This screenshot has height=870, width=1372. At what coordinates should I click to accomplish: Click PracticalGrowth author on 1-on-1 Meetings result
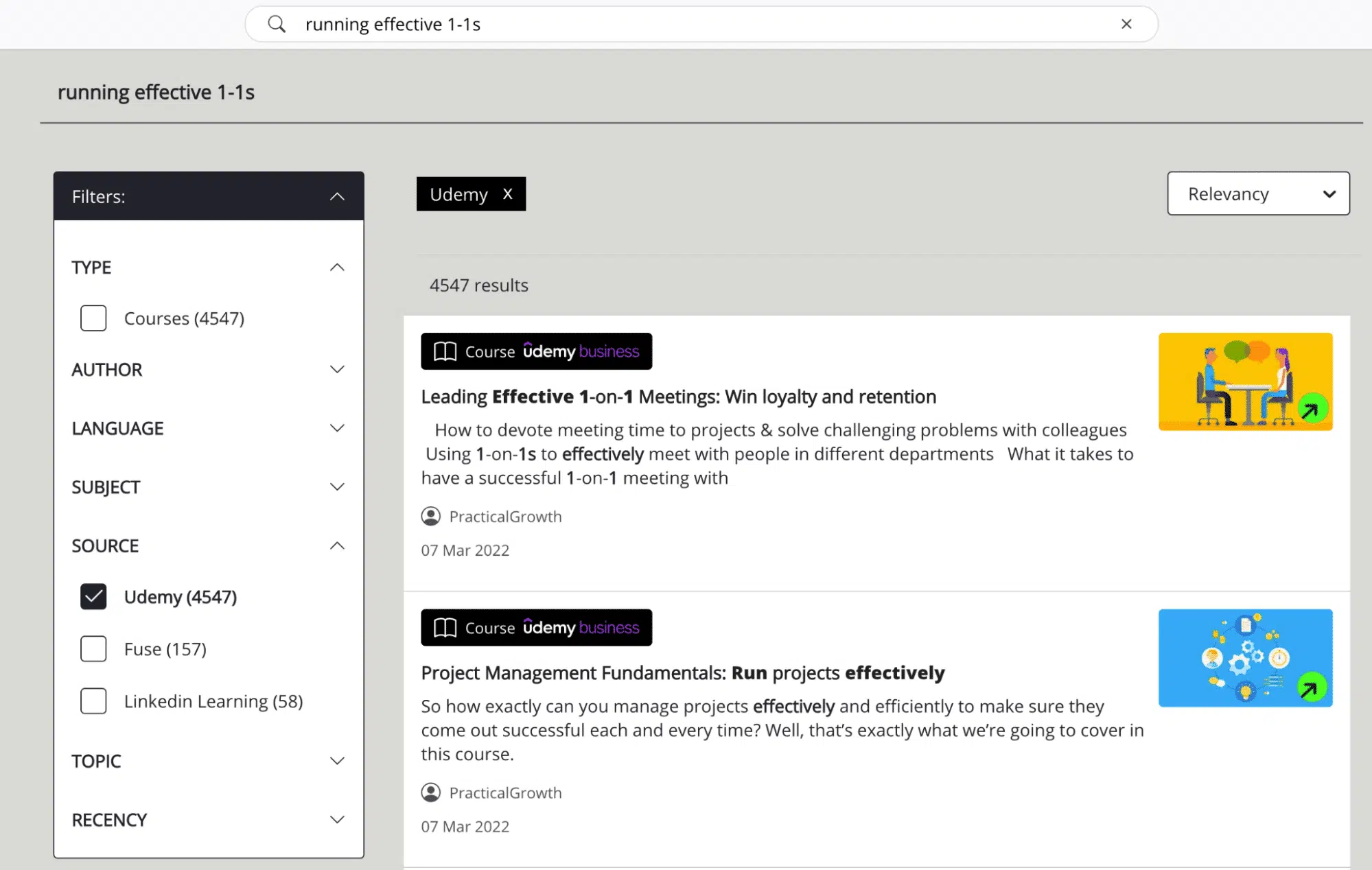click(x=505, y=517)
